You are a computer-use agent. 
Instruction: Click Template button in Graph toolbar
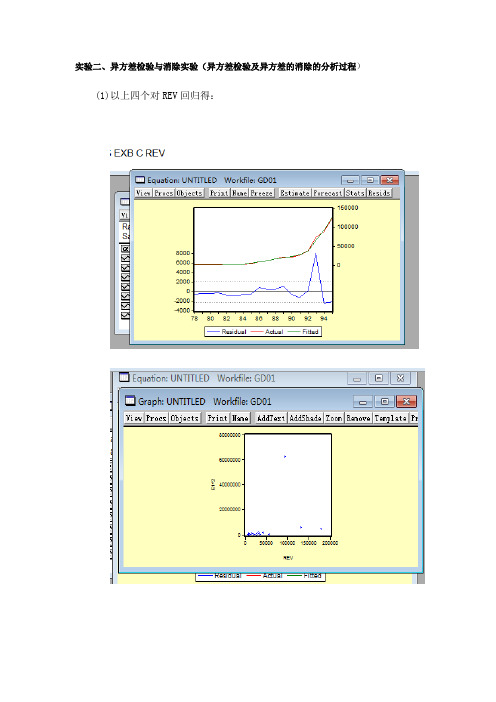[390, 418]
